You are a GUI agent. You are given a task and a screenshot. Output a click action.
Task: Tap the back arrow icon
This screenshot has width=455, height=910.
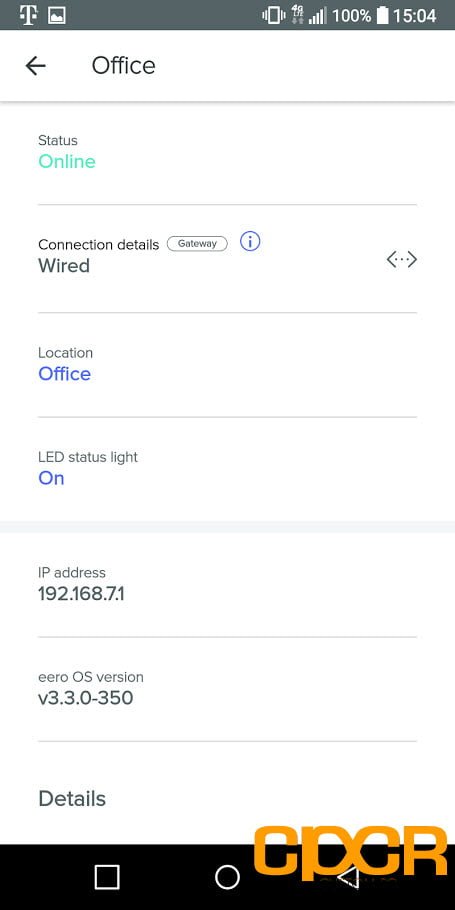tap(35, 66)
